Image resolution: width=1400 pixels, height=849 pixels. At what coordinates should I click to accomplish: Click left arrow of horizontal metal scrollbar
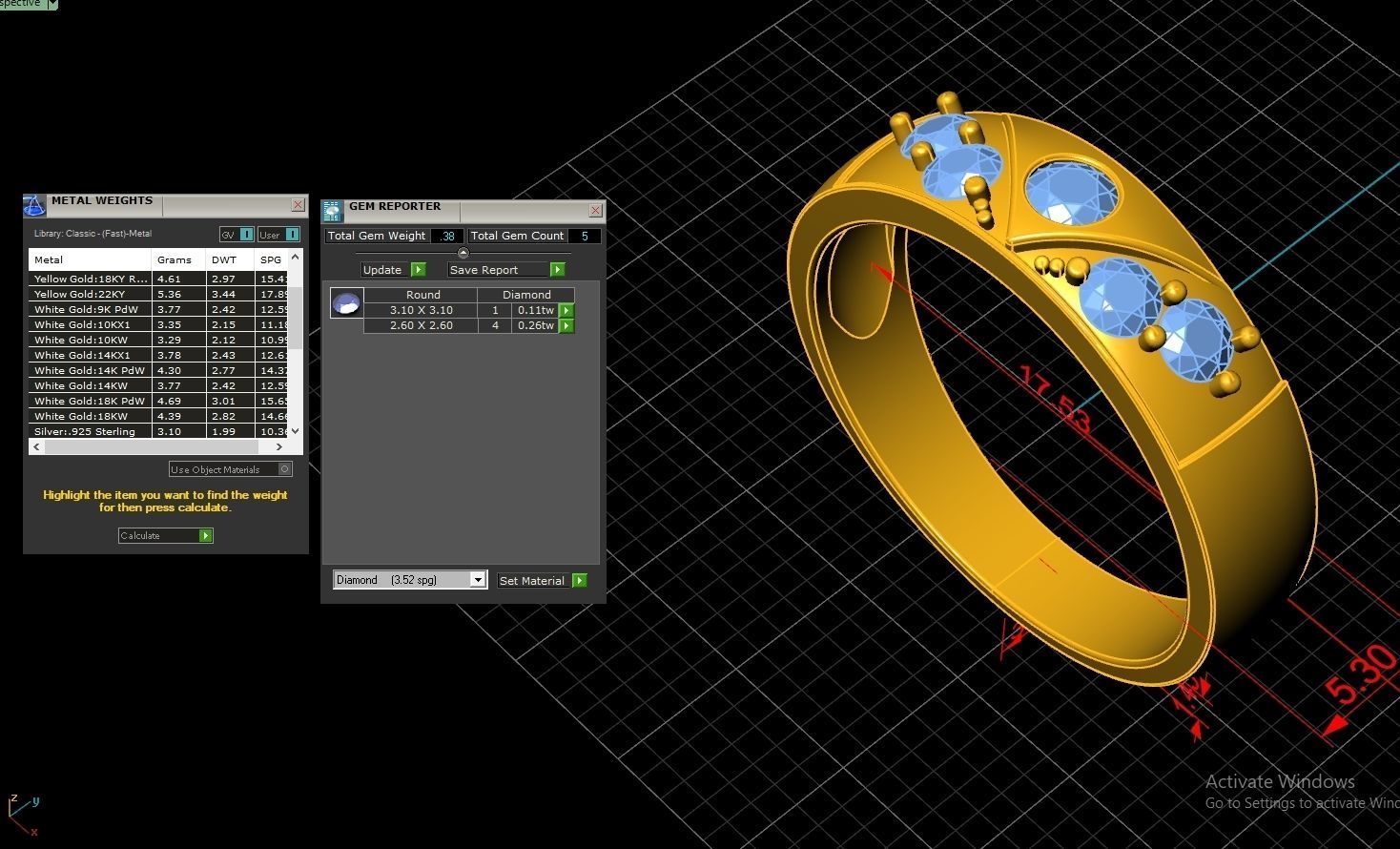click(37, 446)
